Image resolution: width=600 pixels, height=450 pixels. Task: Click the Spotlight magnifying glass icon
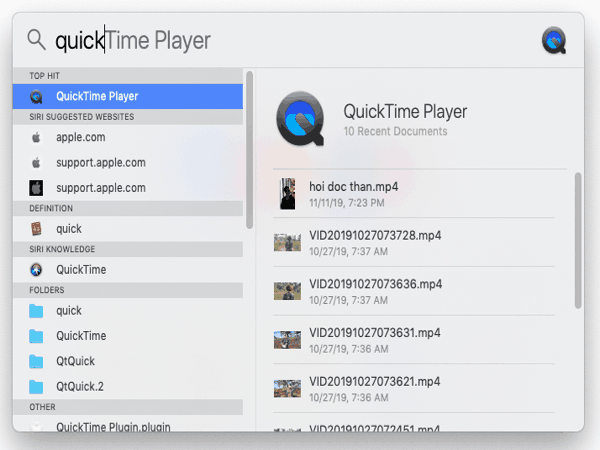[36, 40]
